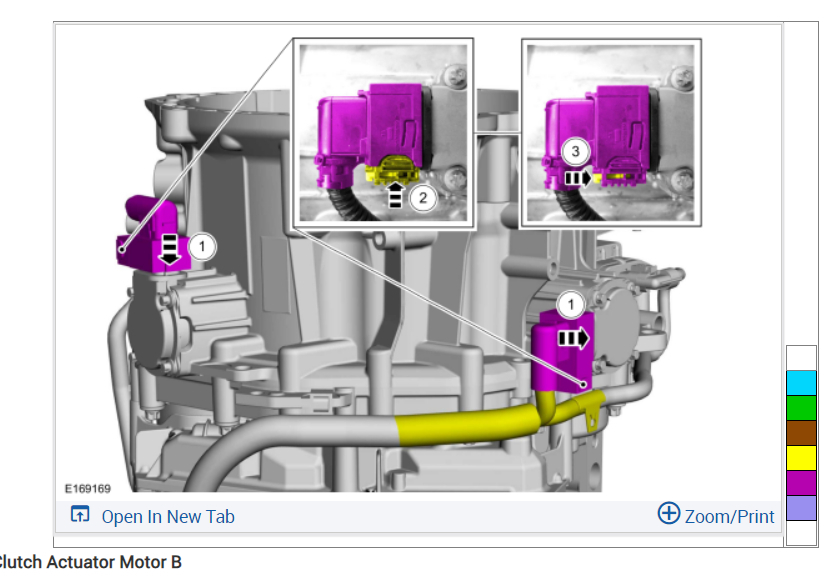
Task: Click the E169169 illustration number
Action: (x=88, y=488)
